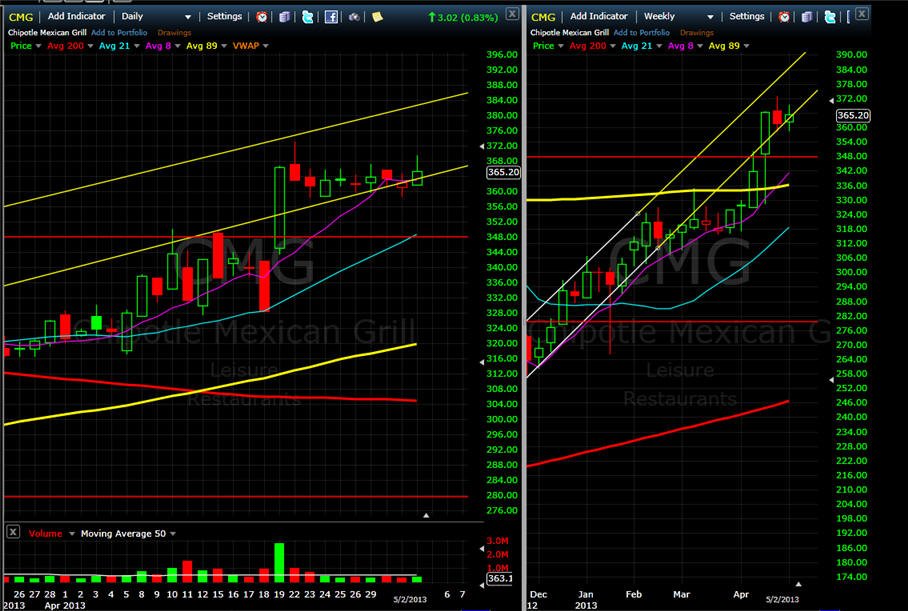Click the Twitter share icon on Daily chart
The width and height of the screenshot is (908, 611).
coord(307,17)
